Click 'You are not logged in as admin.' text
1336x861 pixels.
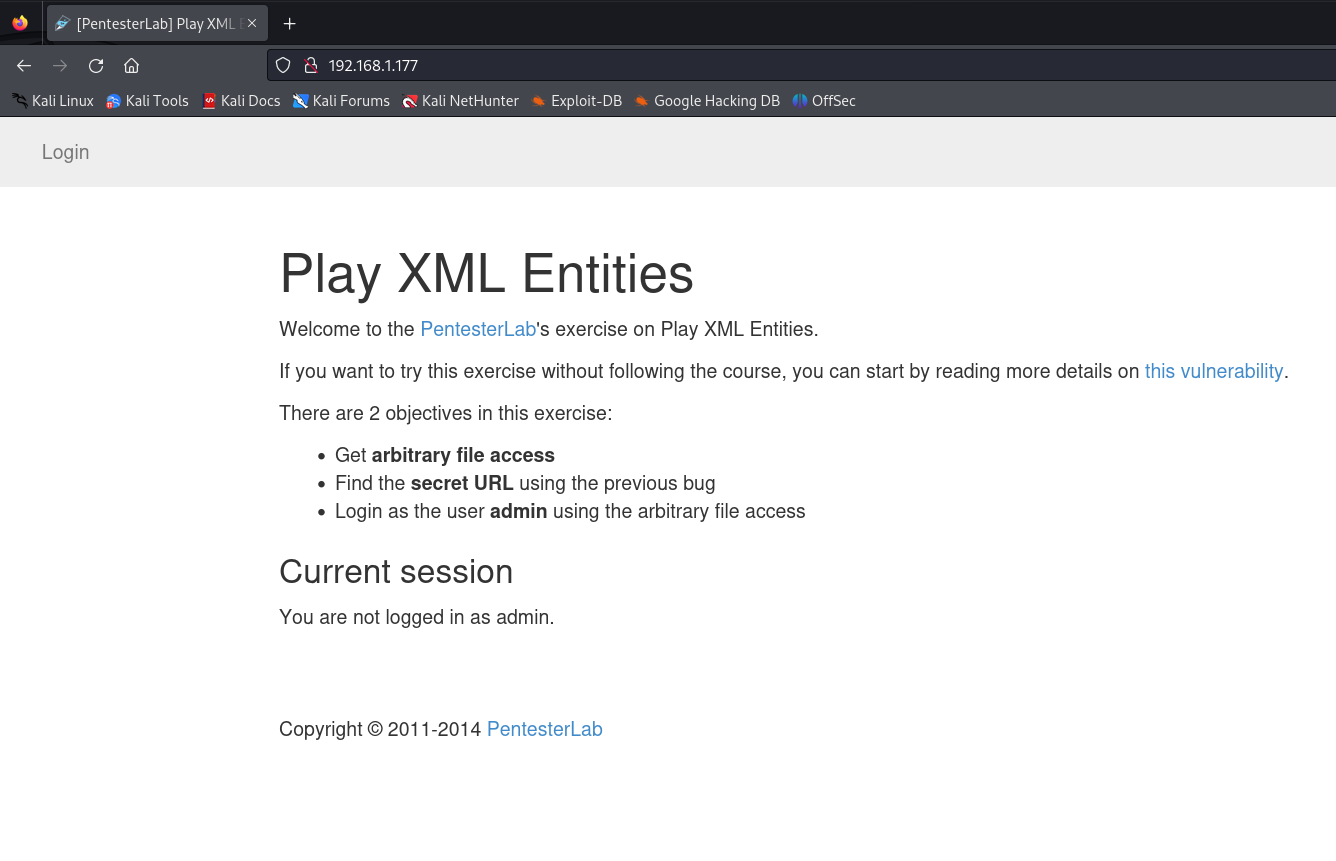click(417, 617)
